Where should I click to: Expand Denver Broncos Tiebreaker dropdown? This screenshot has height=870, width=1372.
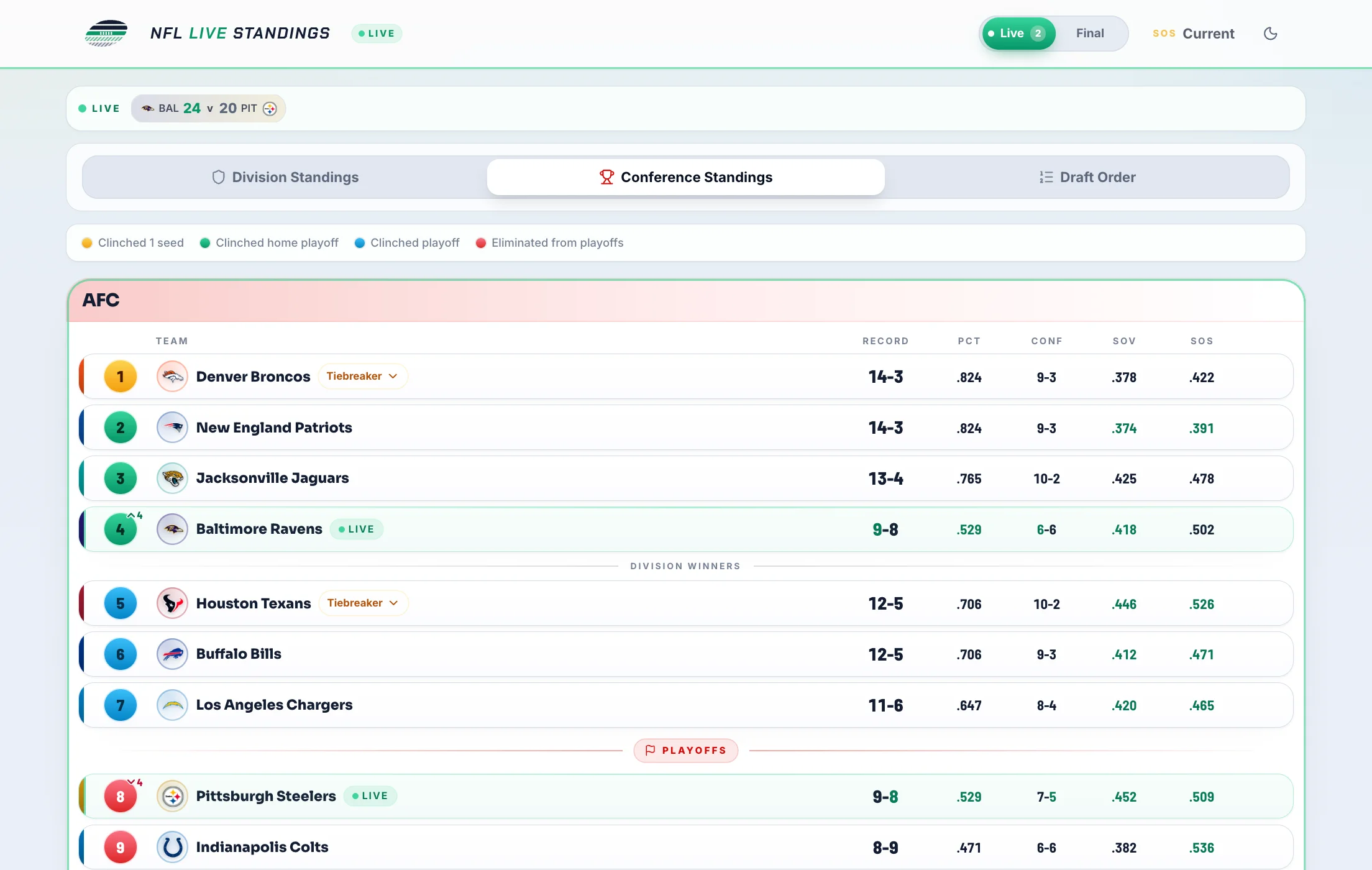[362, 377]
